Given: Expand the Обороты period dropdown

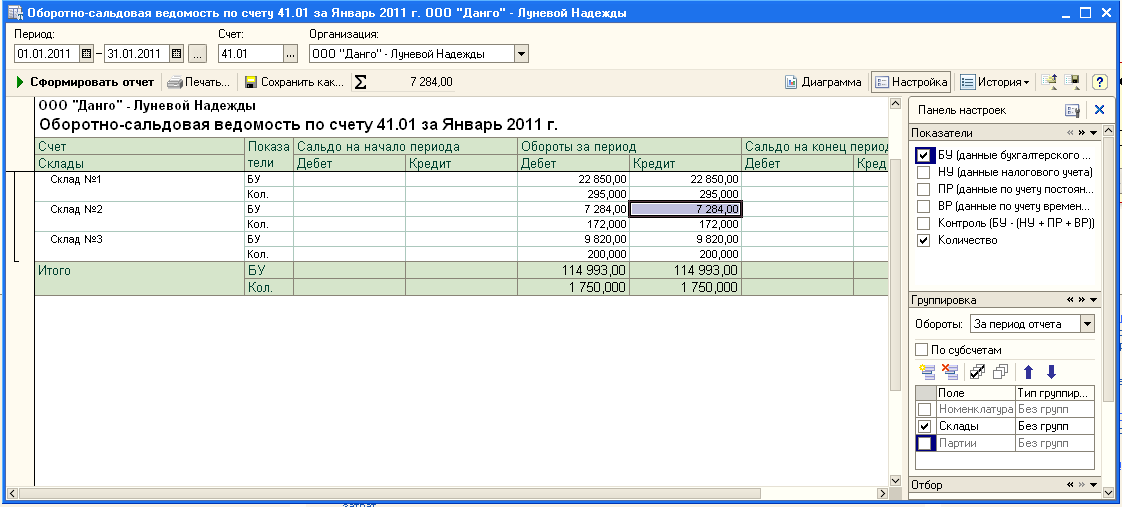Looking at the screenshot, I should [x=1088, y=324].
